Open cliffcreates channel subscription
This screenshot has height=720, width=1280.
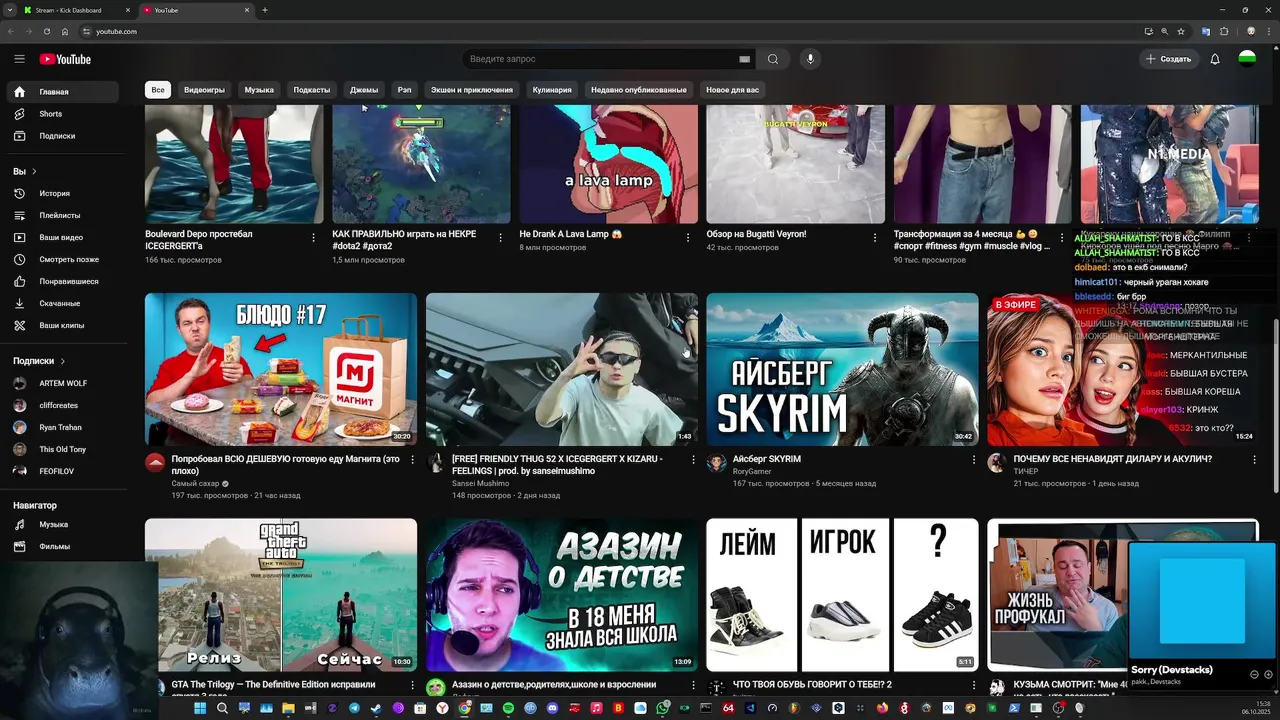[64, 405]
